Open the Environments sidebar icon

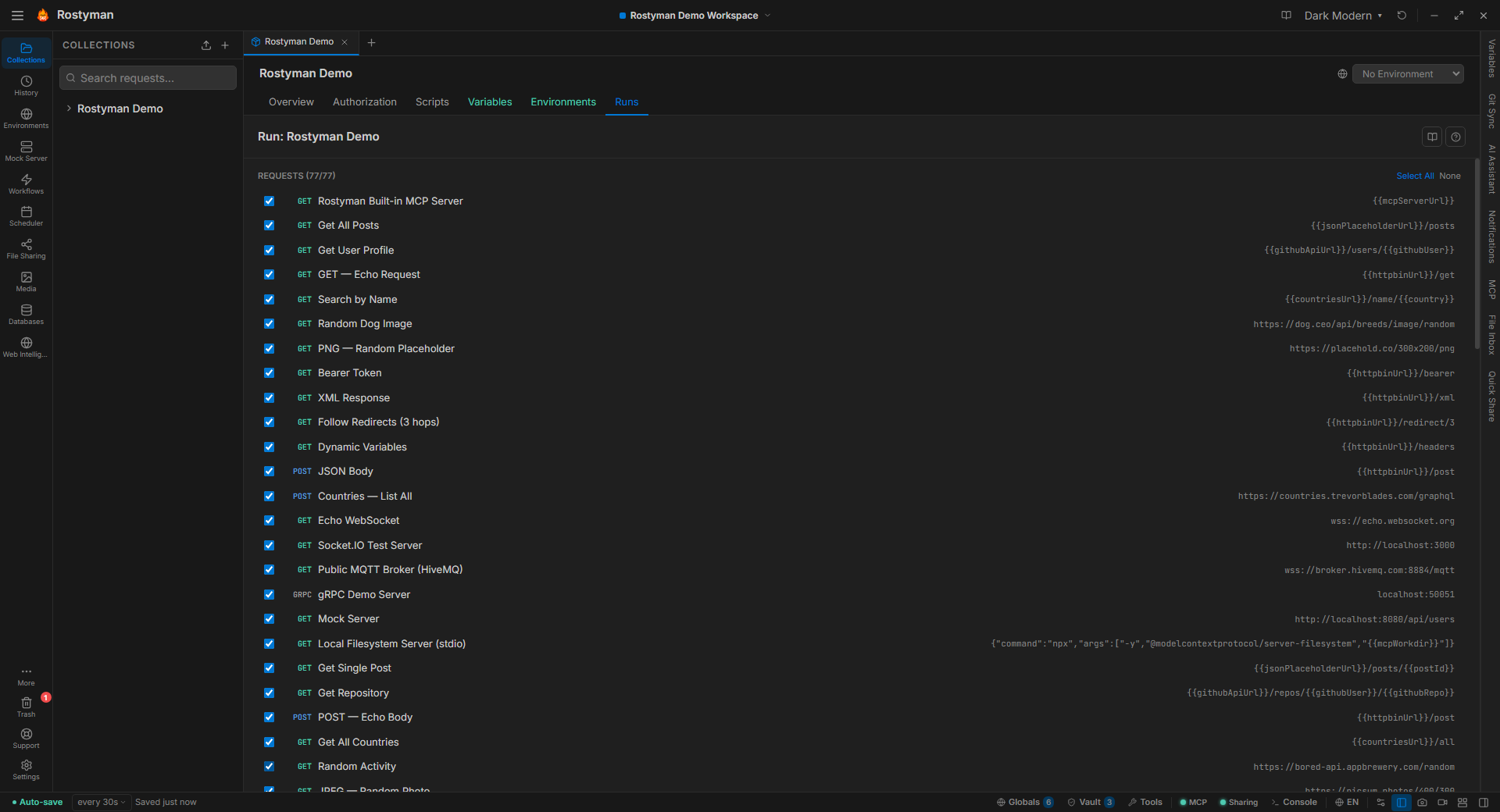click(26, 119)
